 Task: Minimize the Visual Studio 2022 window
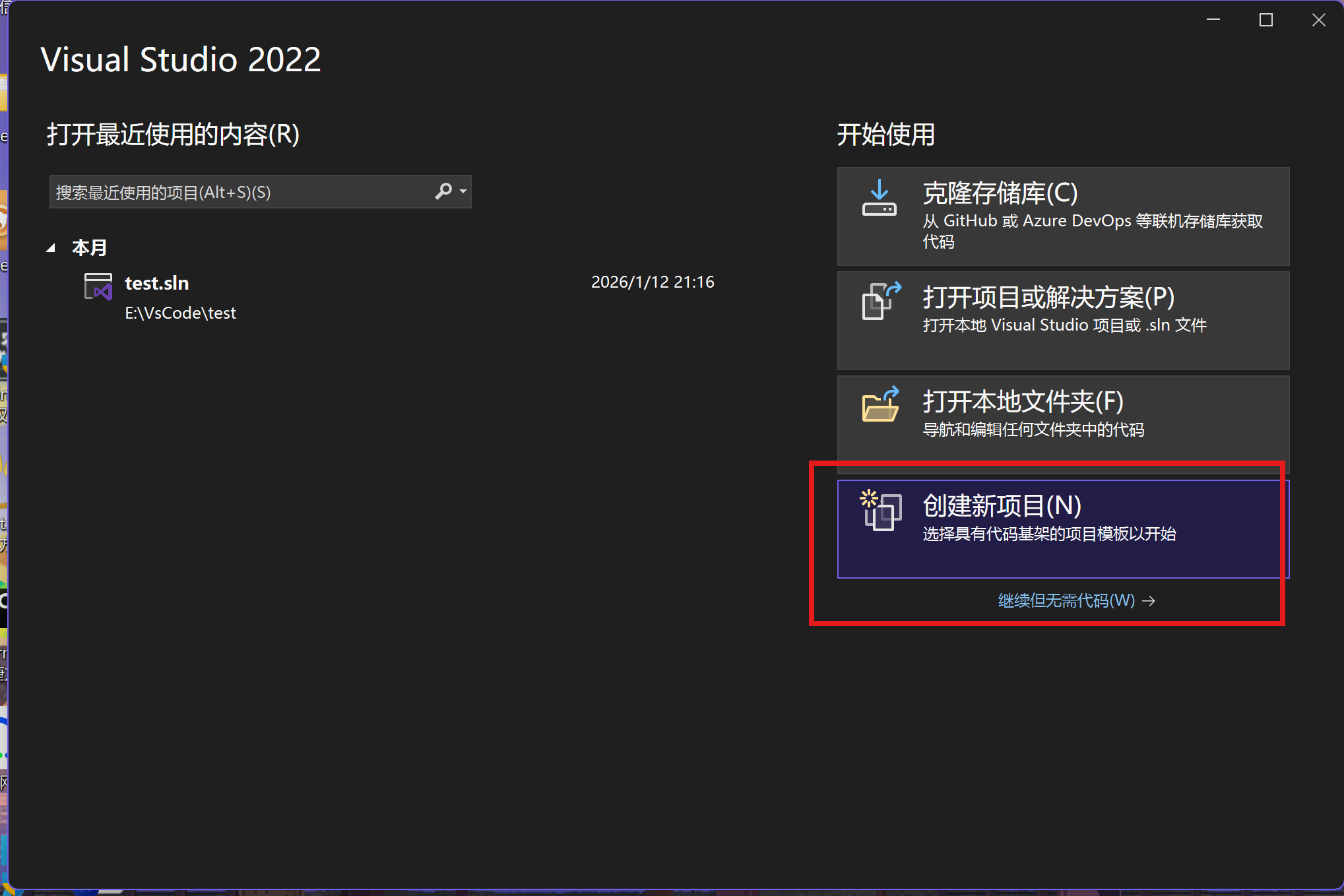[1213, 20]
